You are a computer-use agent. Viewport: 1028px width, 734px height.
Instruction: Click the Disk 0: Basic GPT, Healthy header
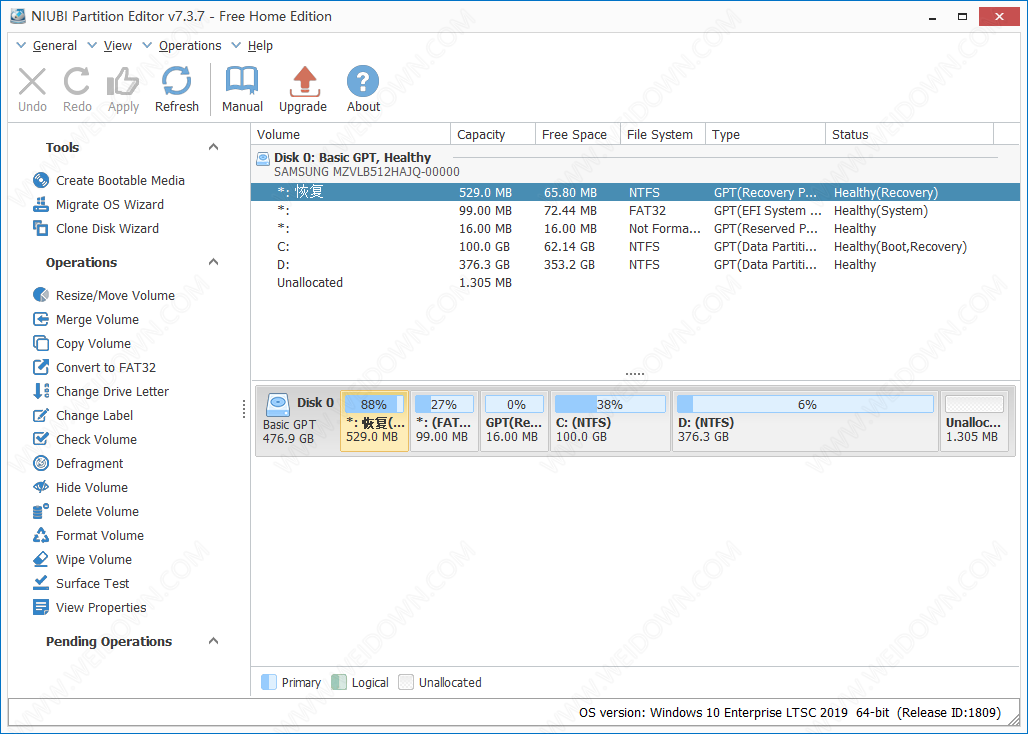coord(352,158)
